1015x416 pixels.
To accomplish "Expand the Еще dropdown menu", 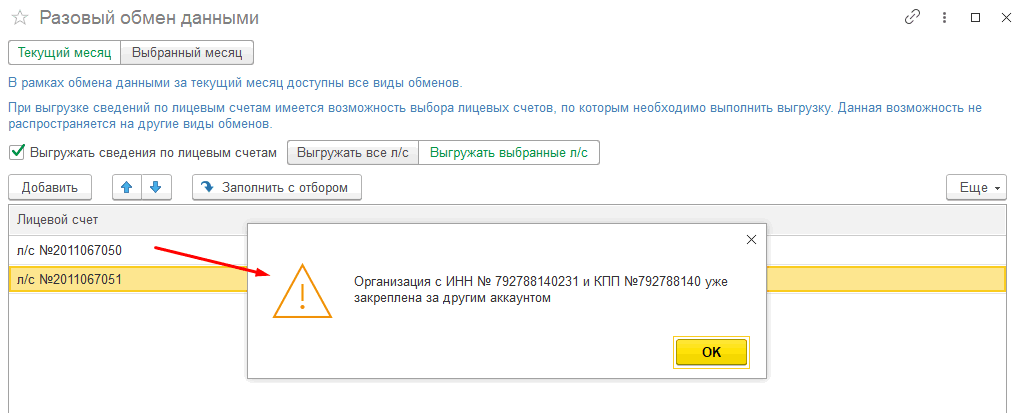I will pos(976,188).
